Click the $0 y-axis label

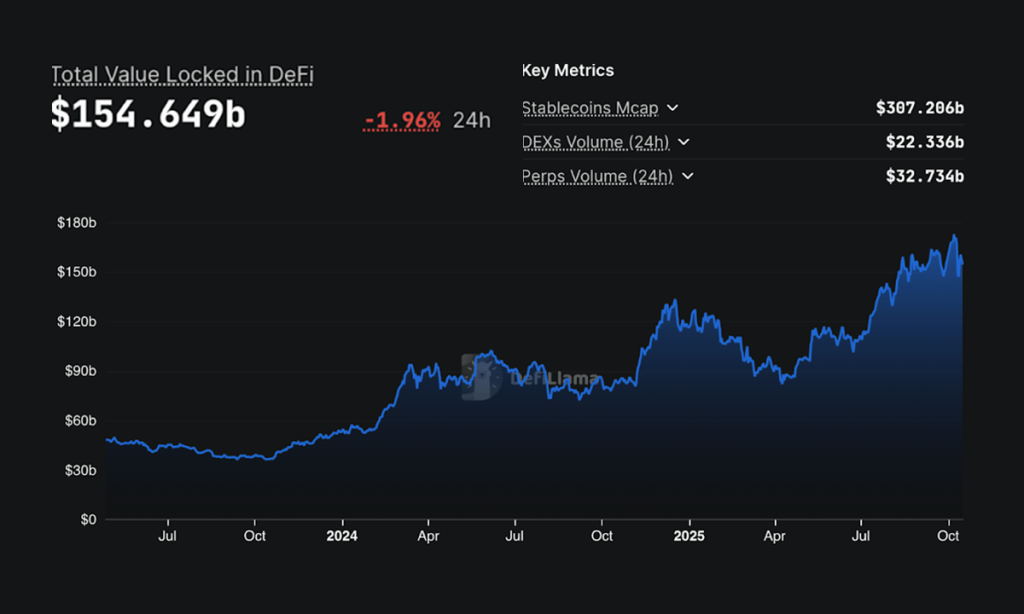click(86, 520)
